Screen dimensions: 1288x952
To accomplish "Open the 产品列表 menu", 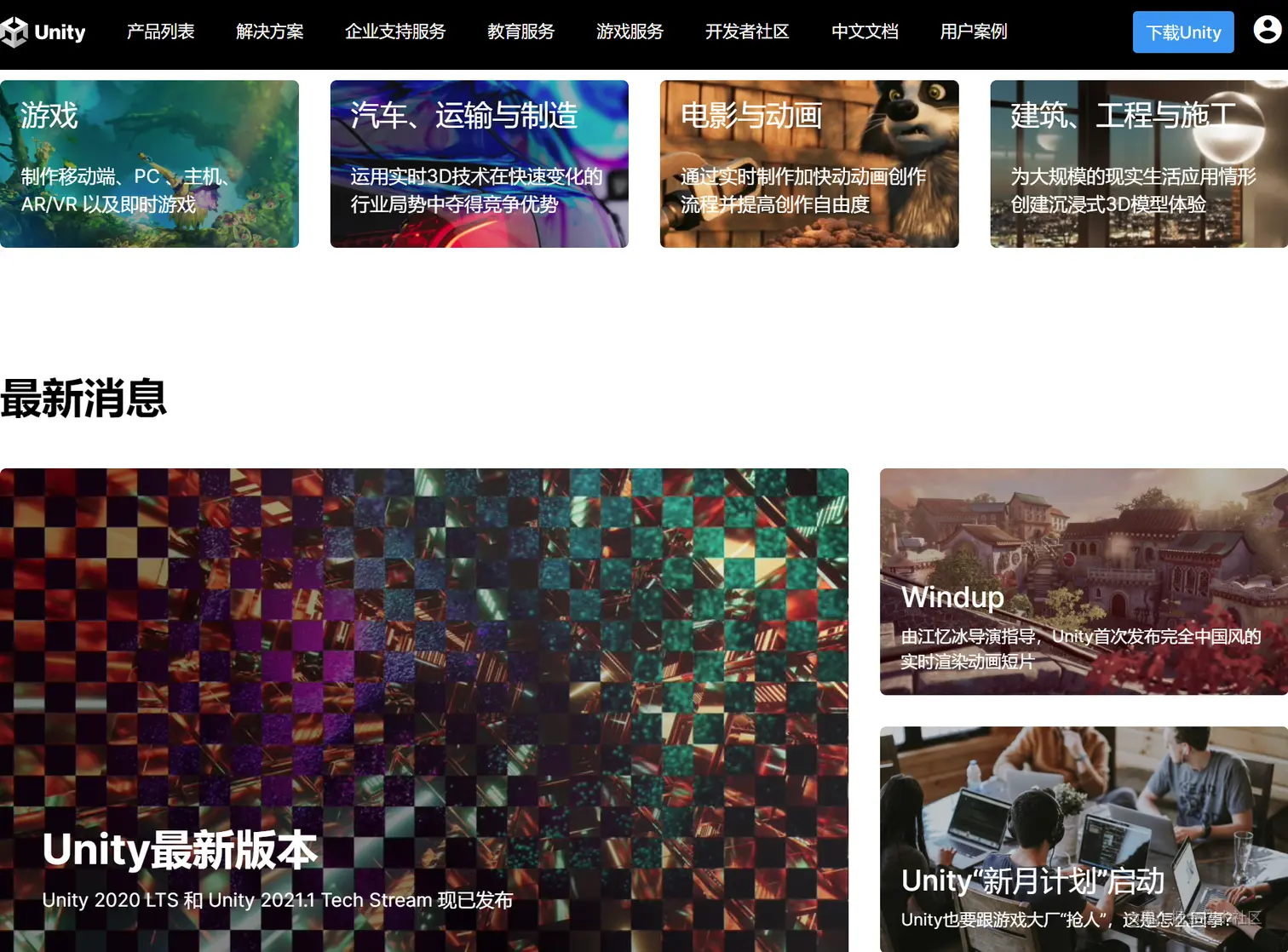I will 160,32.
